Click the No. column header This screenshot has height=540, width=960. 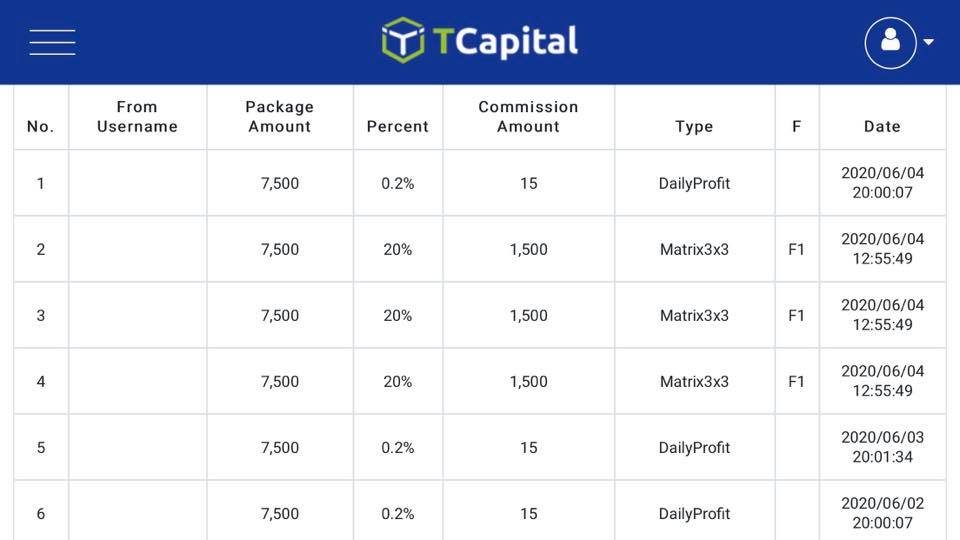(40, 127)
